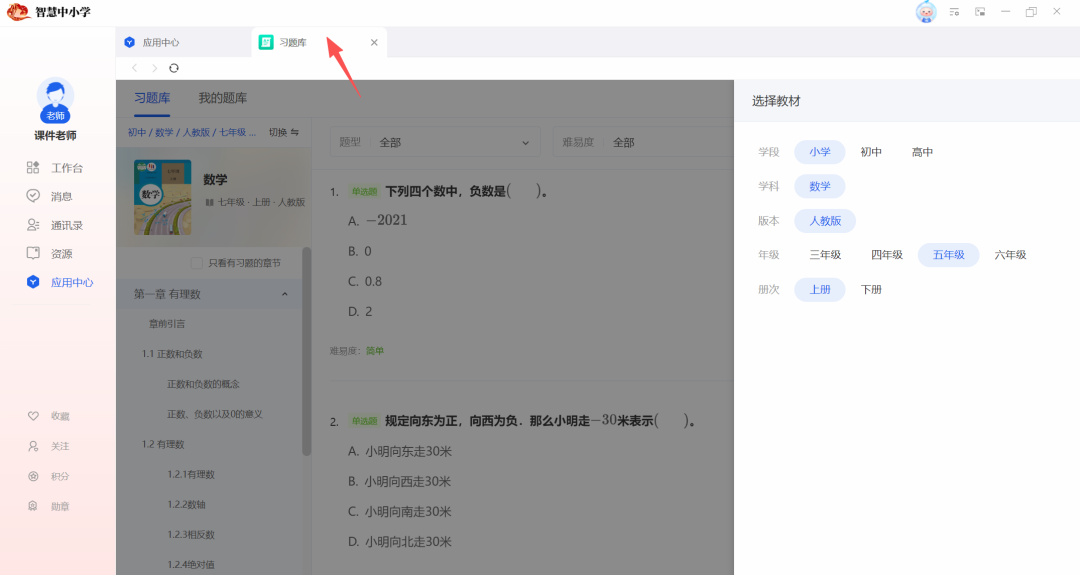
Task: Switch to 应用中心 browser tab
Action: coord(160,43)
